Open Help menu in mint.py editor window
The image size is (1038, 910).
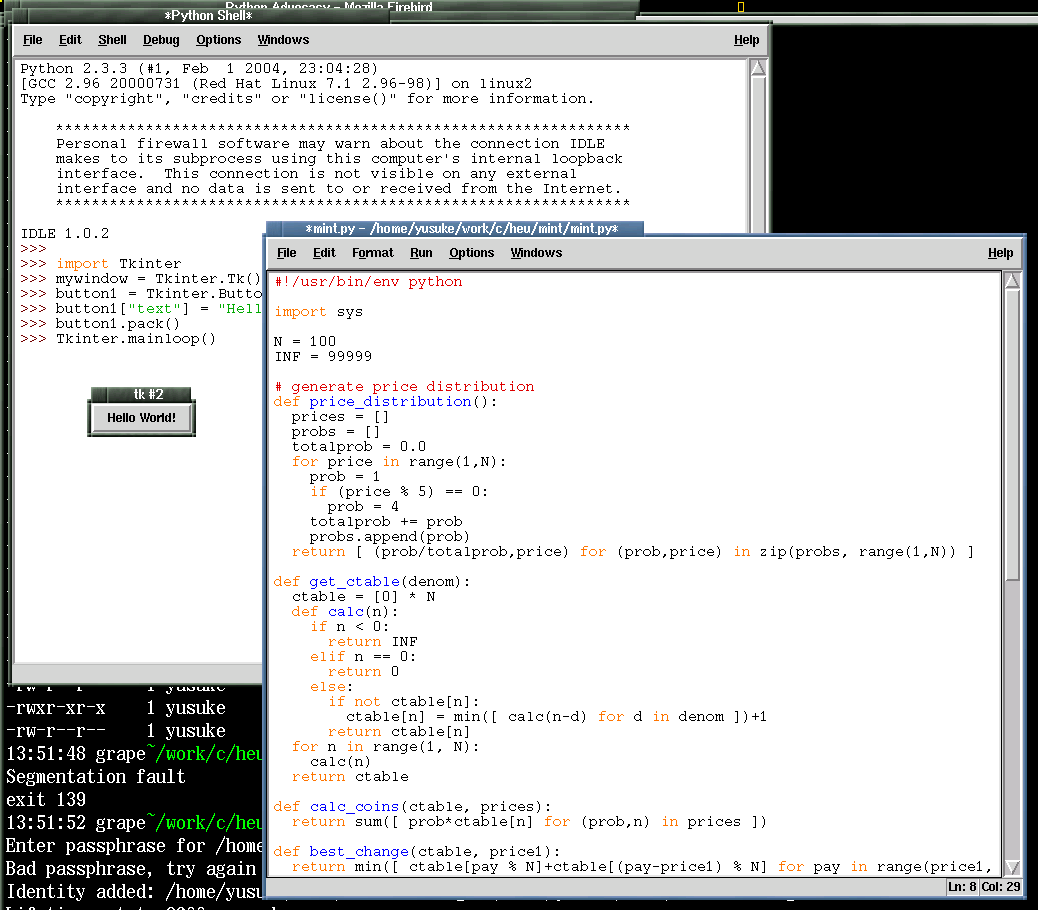pos(1000,253)
